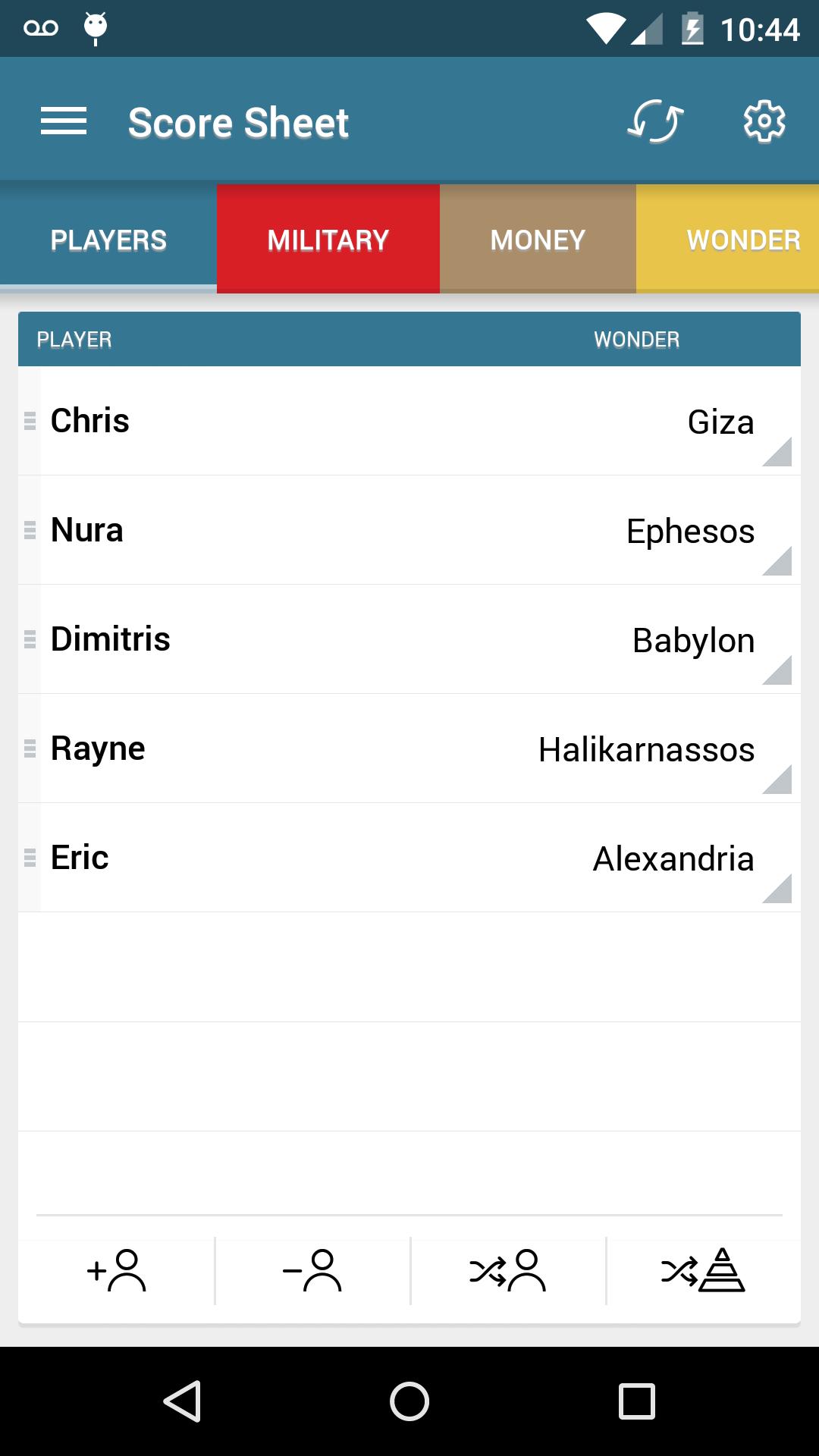Tap the Android back navigation button
The width and height of the screenshot is (819, 1456).
(x=182, y=1401)
